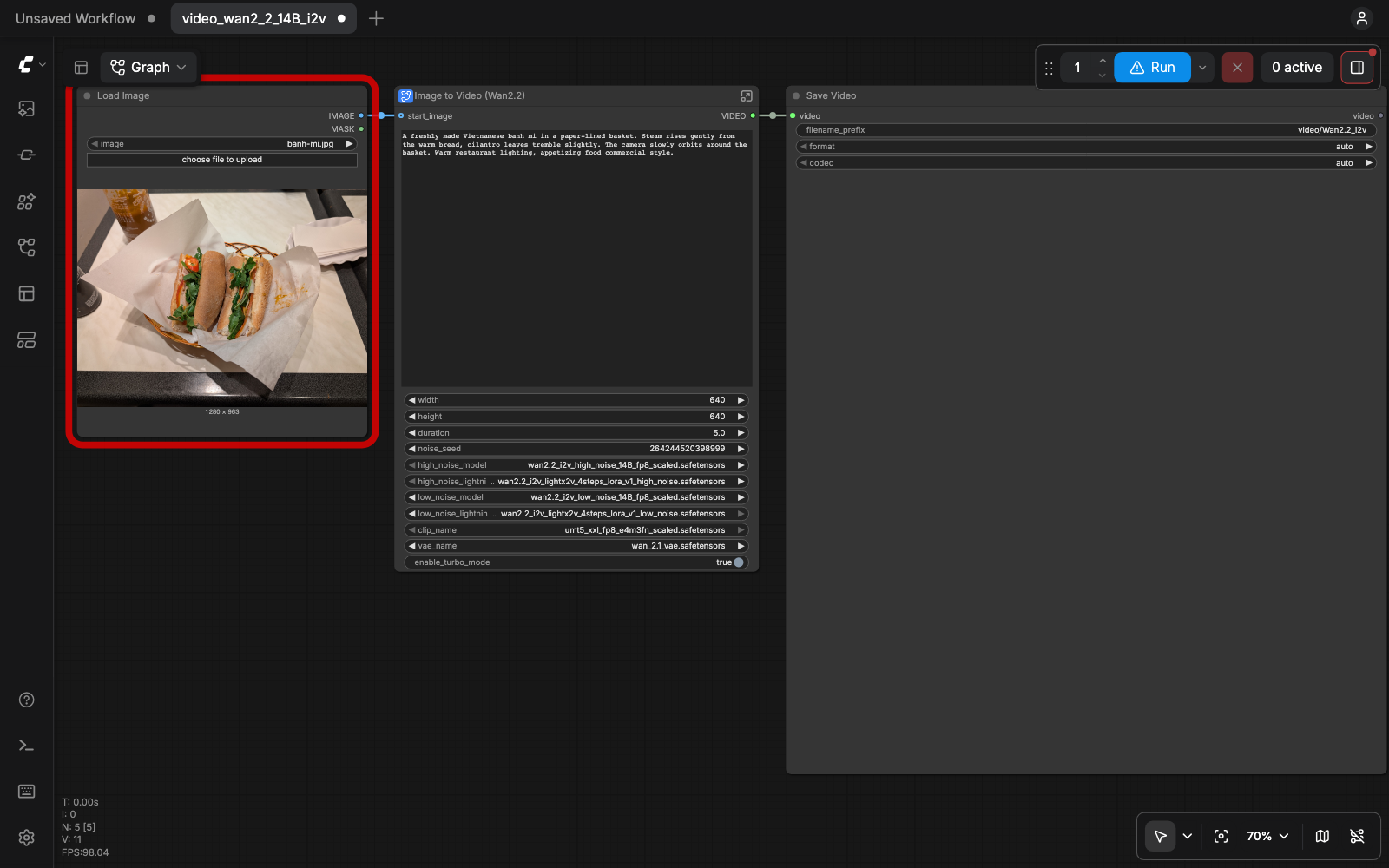Image resolution: width=1389 pixels, height=868 pixels.
Task: Toggle the minimap map icon
Action: (1322, 836)
